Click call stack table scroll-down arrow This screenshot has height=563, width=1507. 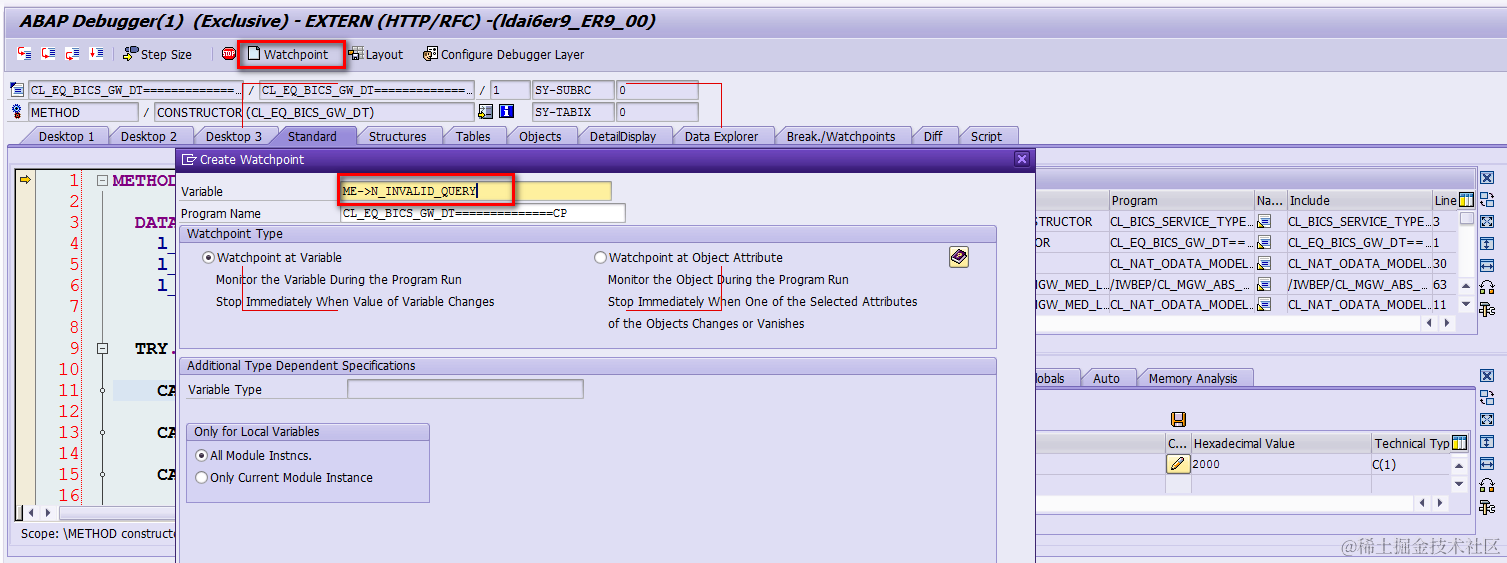click(1466, 305)
